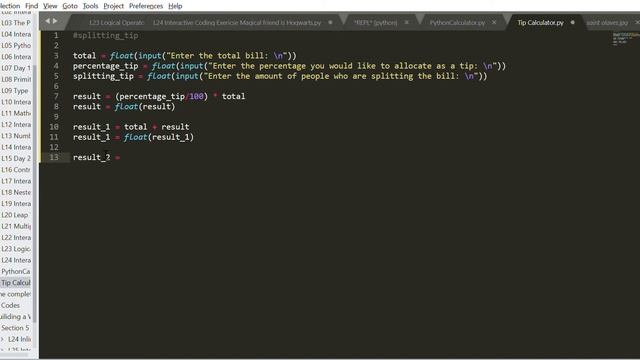Open L19 Intera file in sidebar
The image size is (640, 360).
pos(16,204)
